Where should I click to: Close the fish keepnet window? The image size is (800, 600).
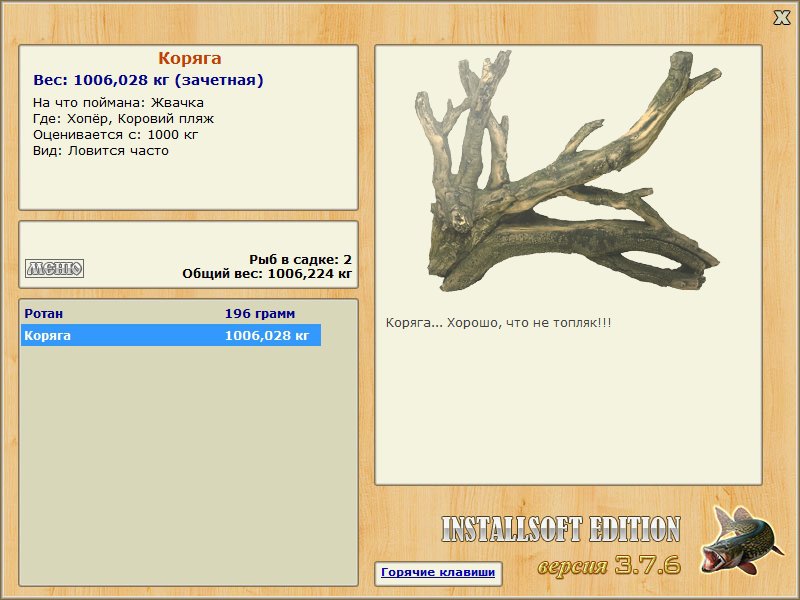tap(781, 18)
